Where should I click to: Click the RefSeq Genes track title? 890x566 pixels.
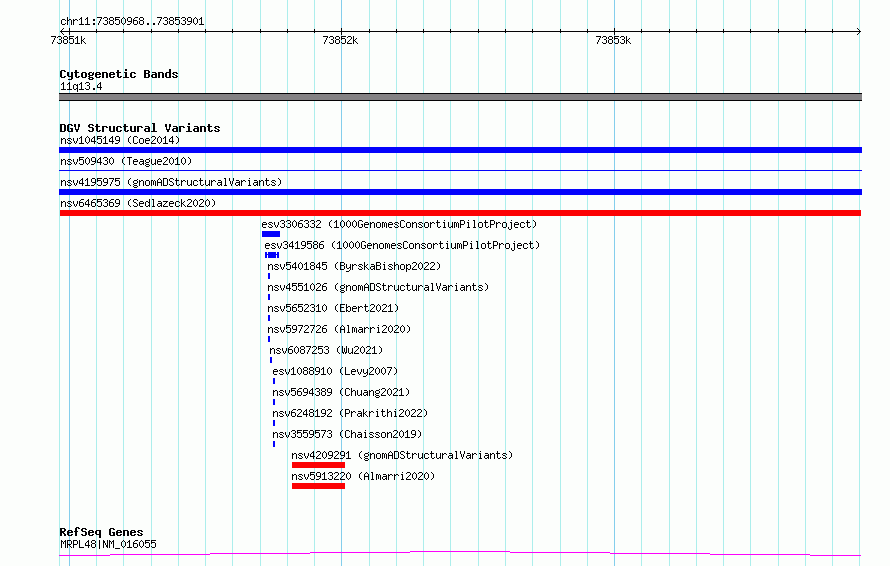click(101, 532)
